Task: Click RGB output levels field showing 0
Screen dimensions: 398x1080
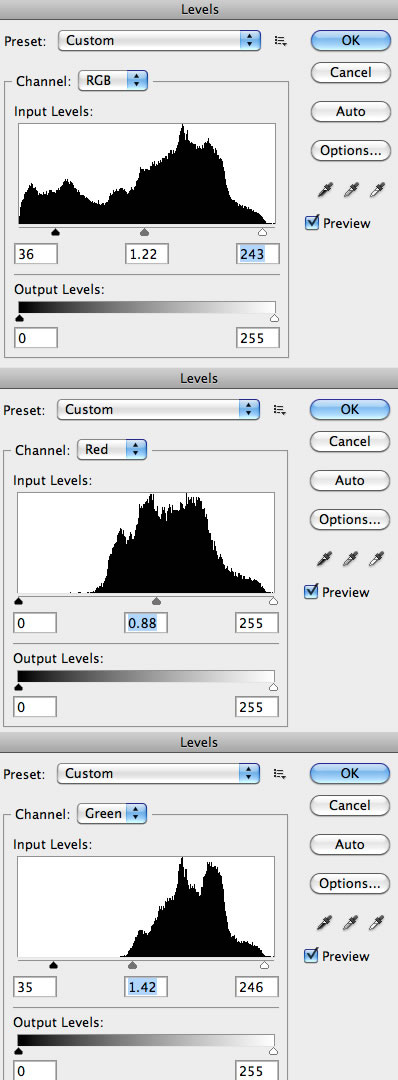Action: [x=36, y=338]
